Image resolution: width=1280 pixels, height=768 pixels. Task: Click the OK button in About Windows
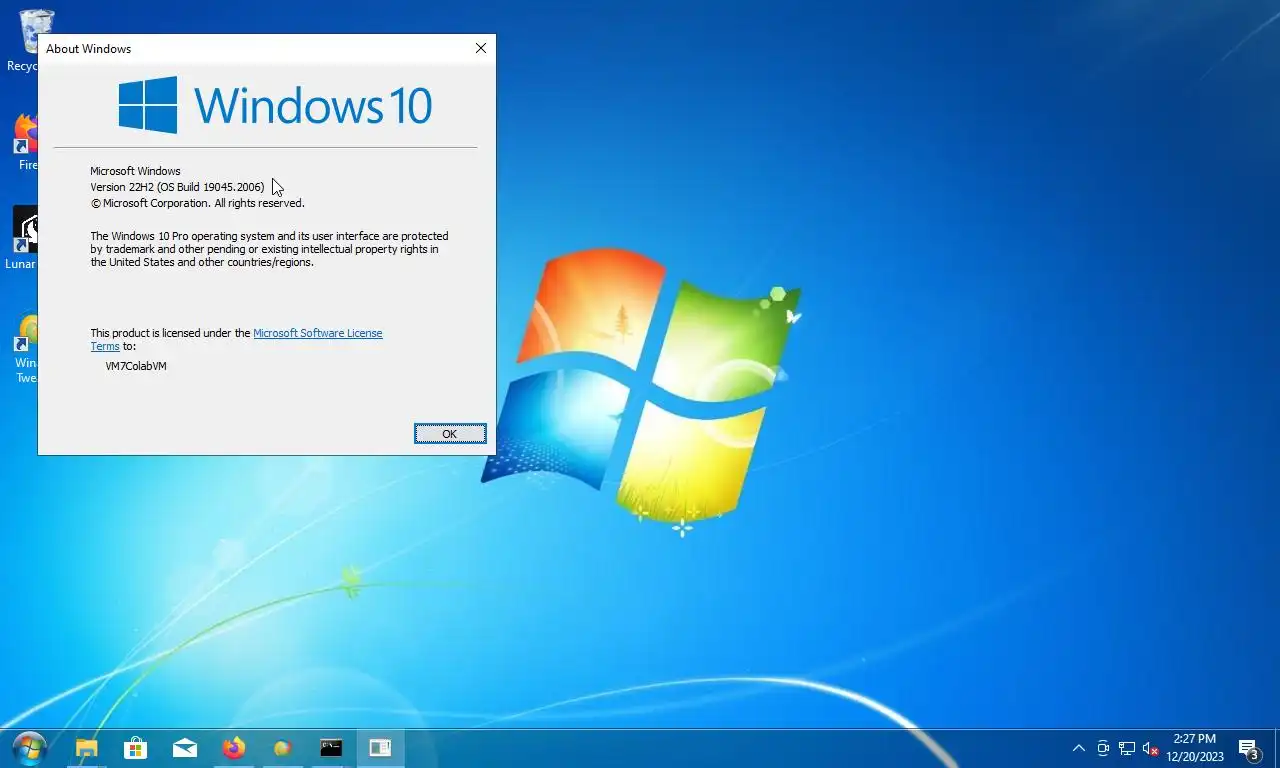450,433
